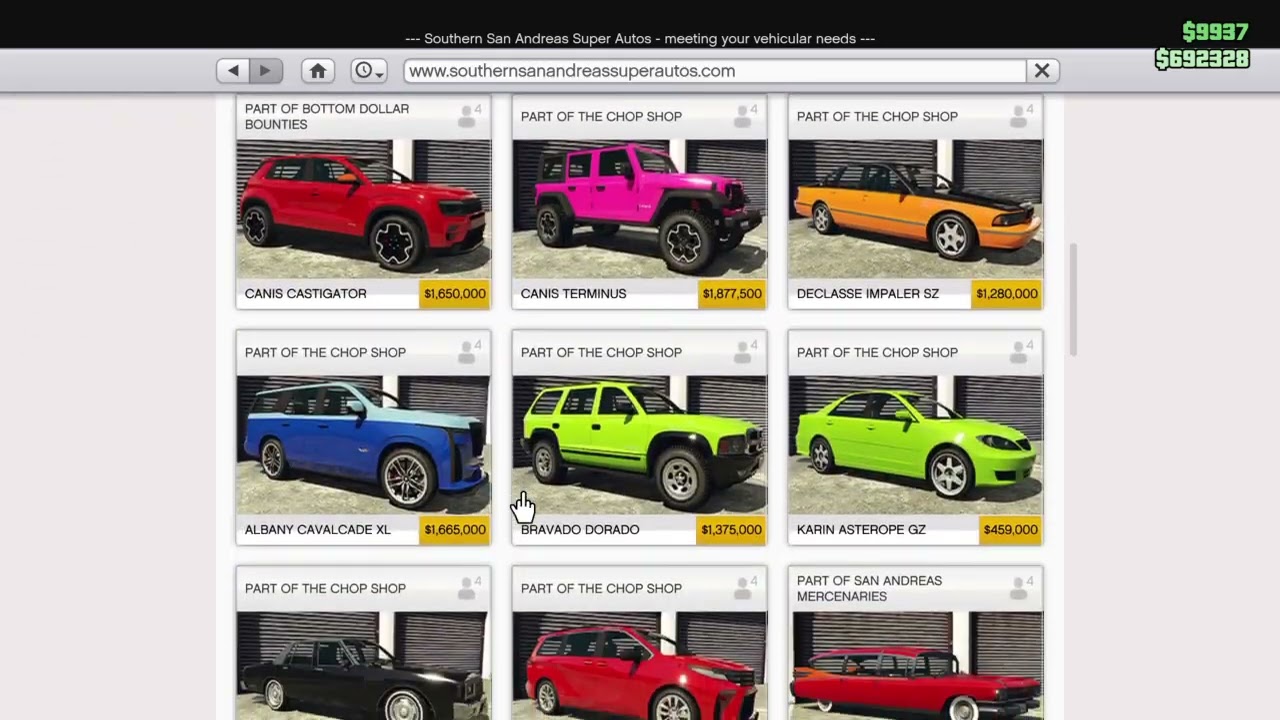This screenshot has height=720, width=1280.
Task: Click the Part of Bottom Dollar Bounties text
Action: pyautogui.click(x=327, y=116)
